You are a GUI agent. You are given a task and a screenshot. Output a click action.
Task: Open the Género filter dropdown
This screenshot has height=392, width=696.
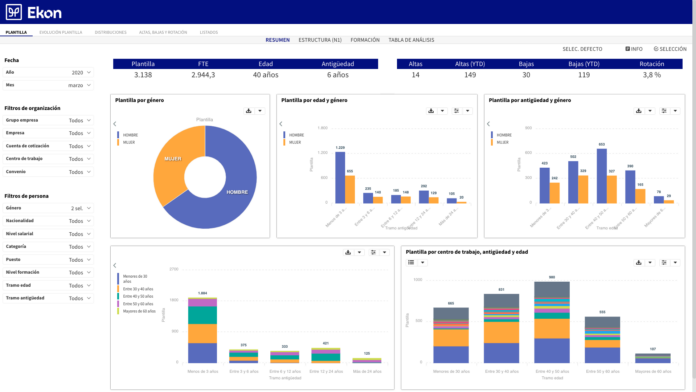pos(48,208)
